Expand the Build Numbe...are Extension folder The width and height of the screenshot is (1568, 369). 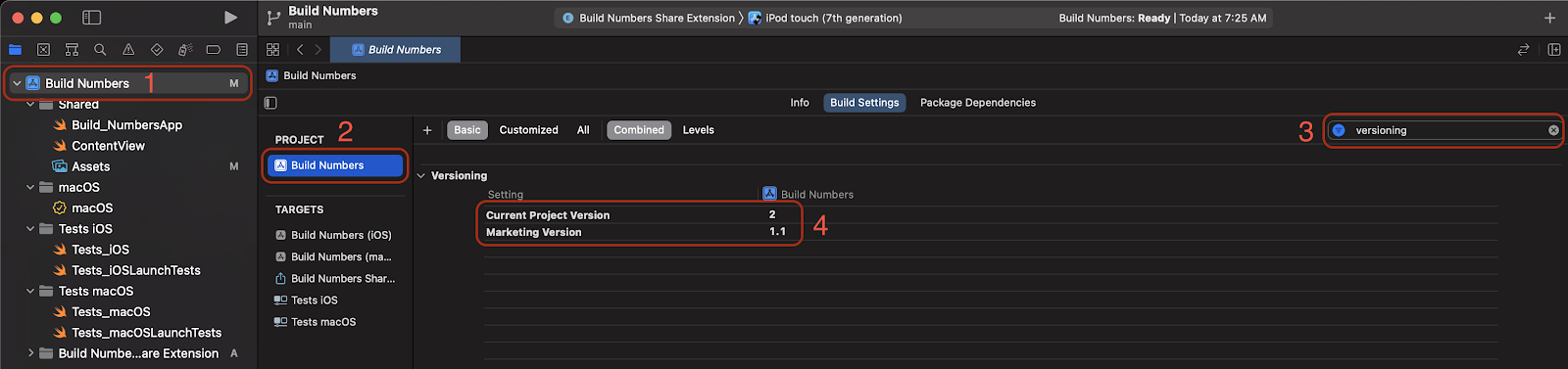30,353
